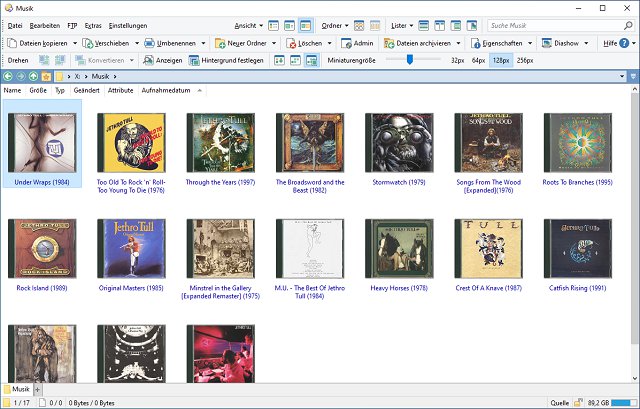Viewport: 640px width, 409px height.
Task: Click the magnifier icon in the search box
Action: [x=628, y=25]
